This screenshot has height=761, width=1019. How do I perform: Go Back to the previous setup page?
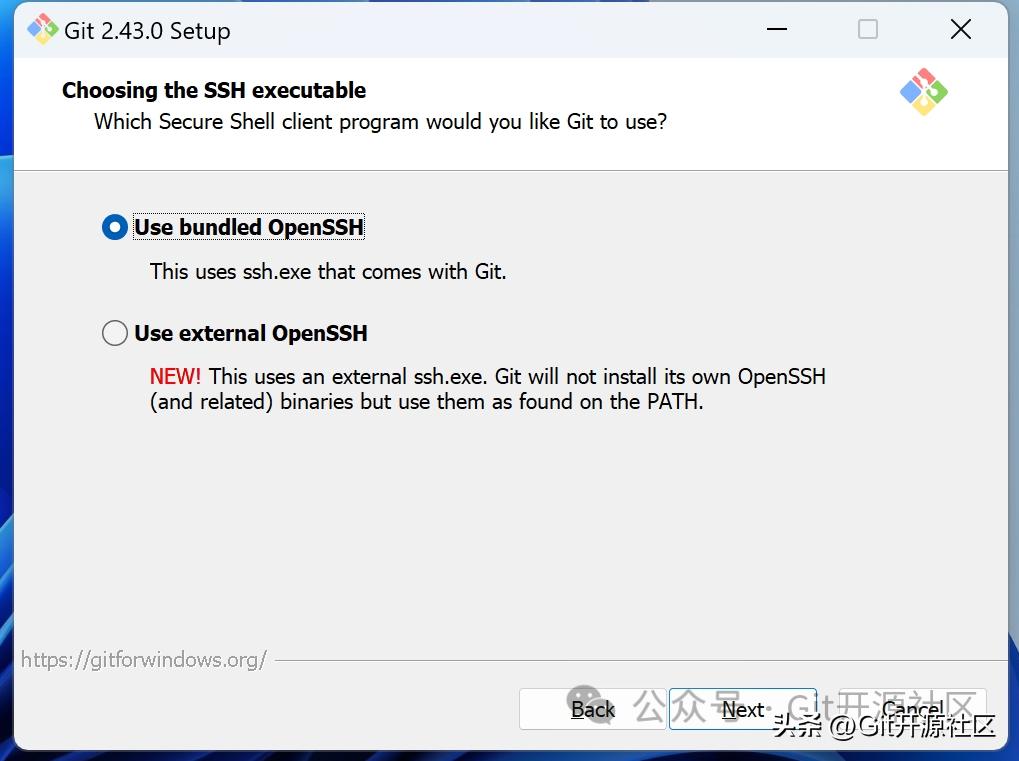592,709
